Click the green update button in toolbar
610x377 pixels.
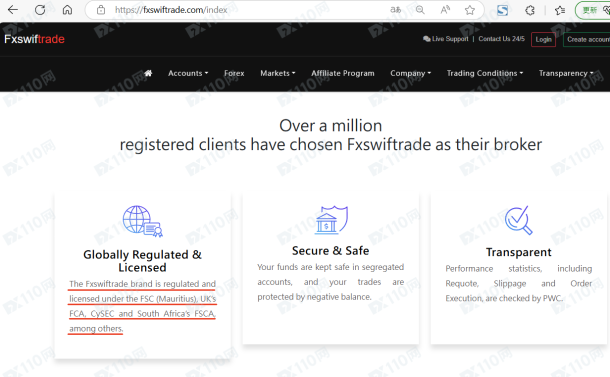pos(592,10)
